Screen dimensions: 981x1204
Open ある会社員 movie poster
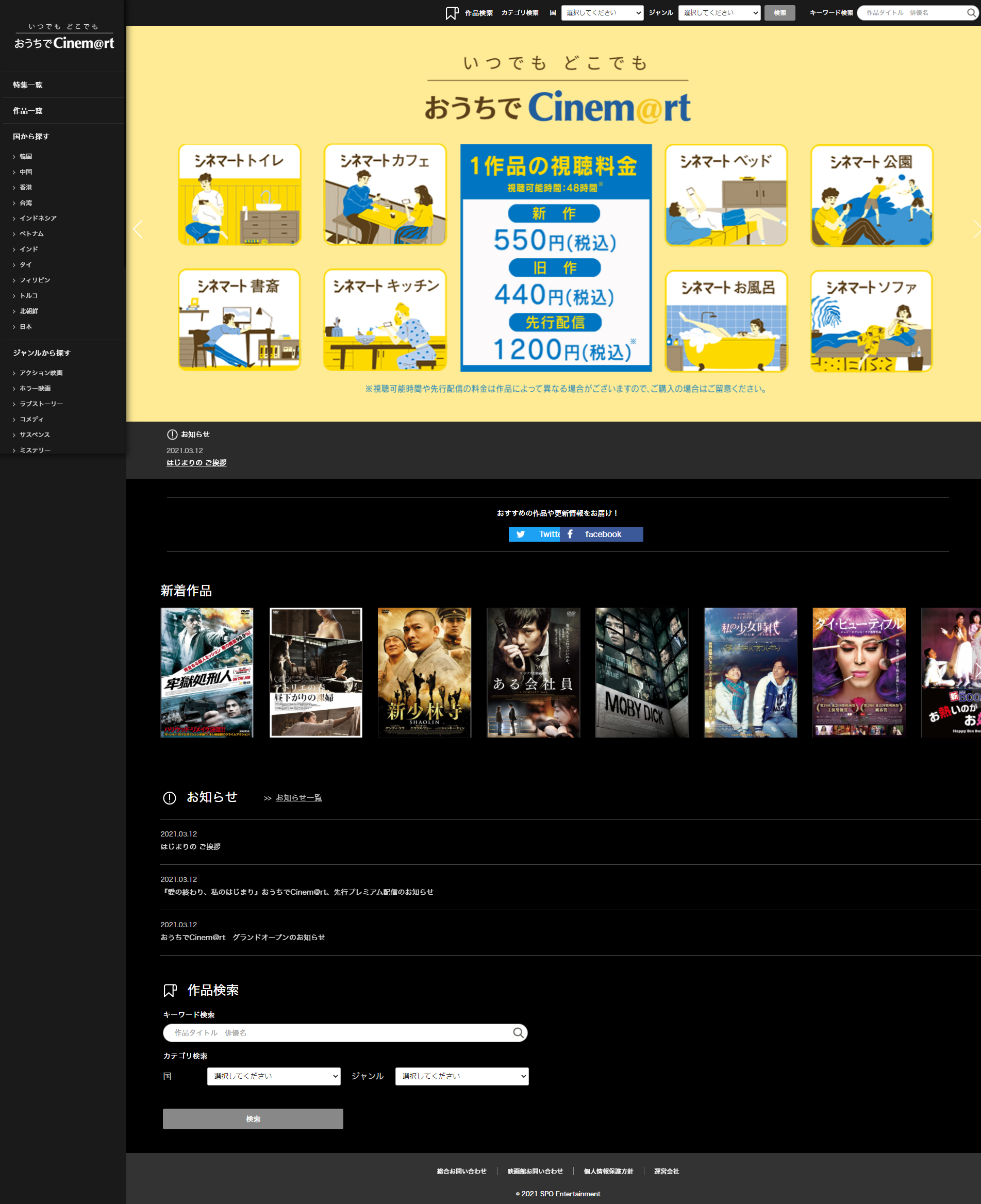click(x=534, y=672)
